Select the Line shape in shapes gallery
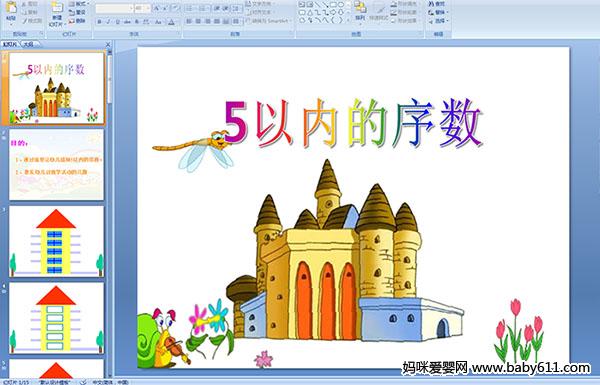This screenshot has height=385, width=600. pyautogui.click(x=318, y=5)
